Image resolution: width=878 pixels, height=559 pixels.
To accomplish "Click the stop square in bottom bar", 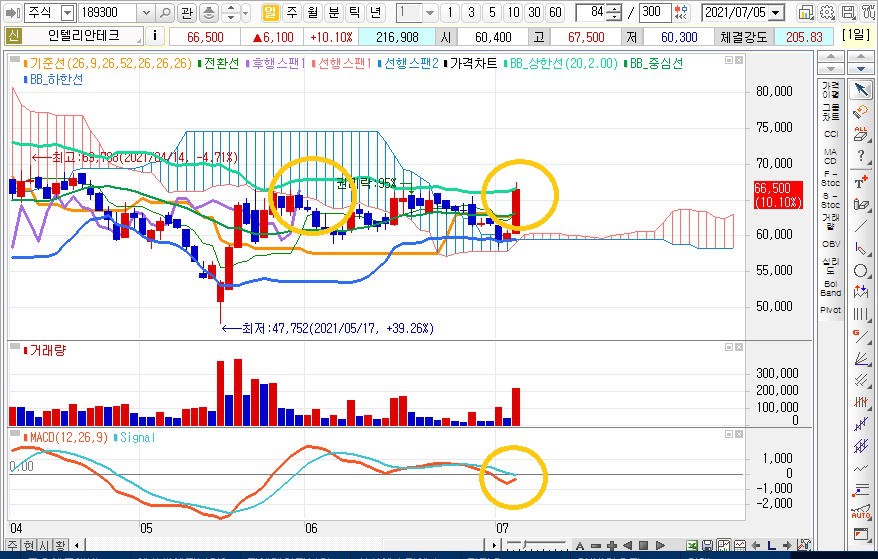I will pos(644,545).
